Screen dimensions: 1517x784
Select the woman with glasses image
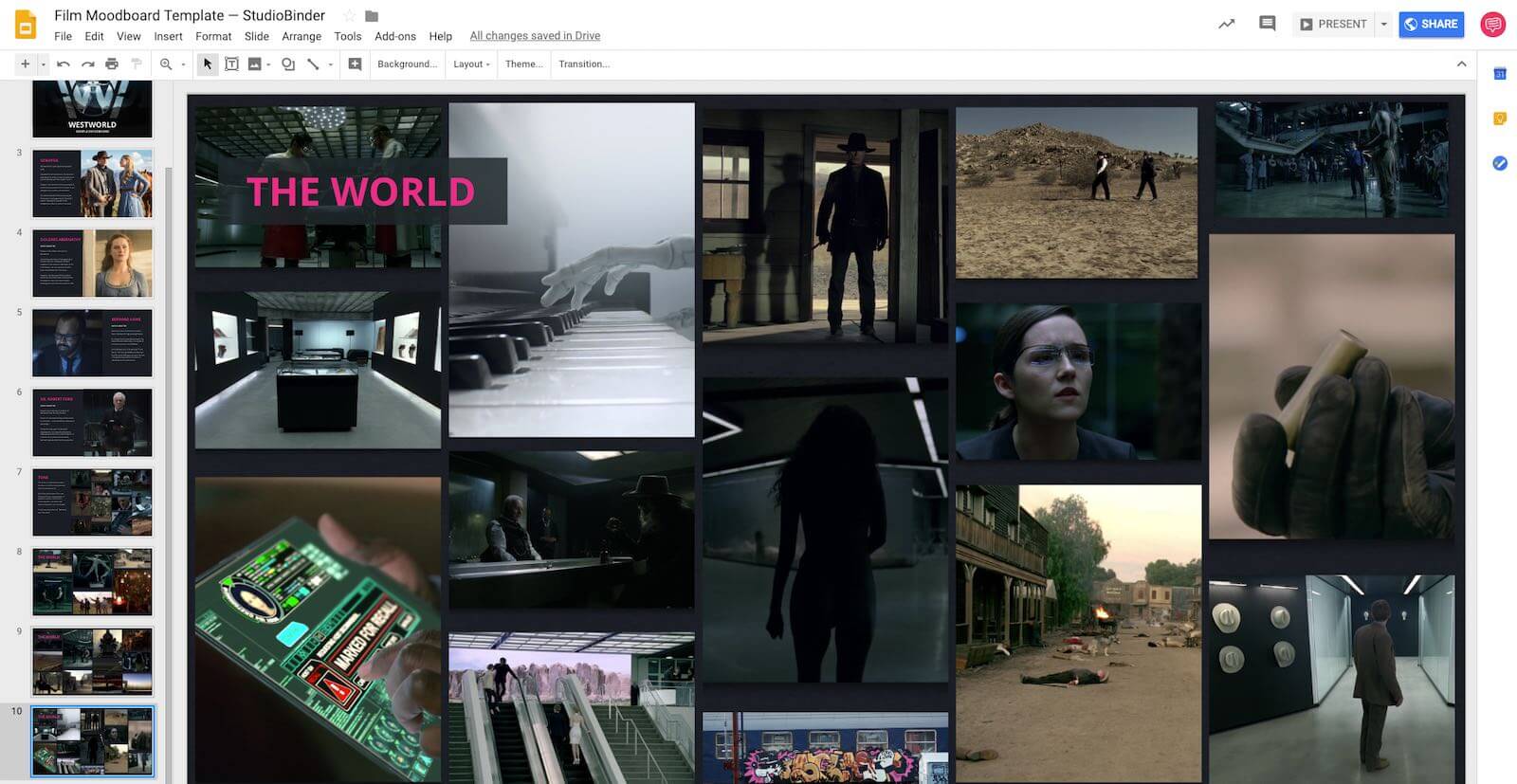tap(1078, 382)
